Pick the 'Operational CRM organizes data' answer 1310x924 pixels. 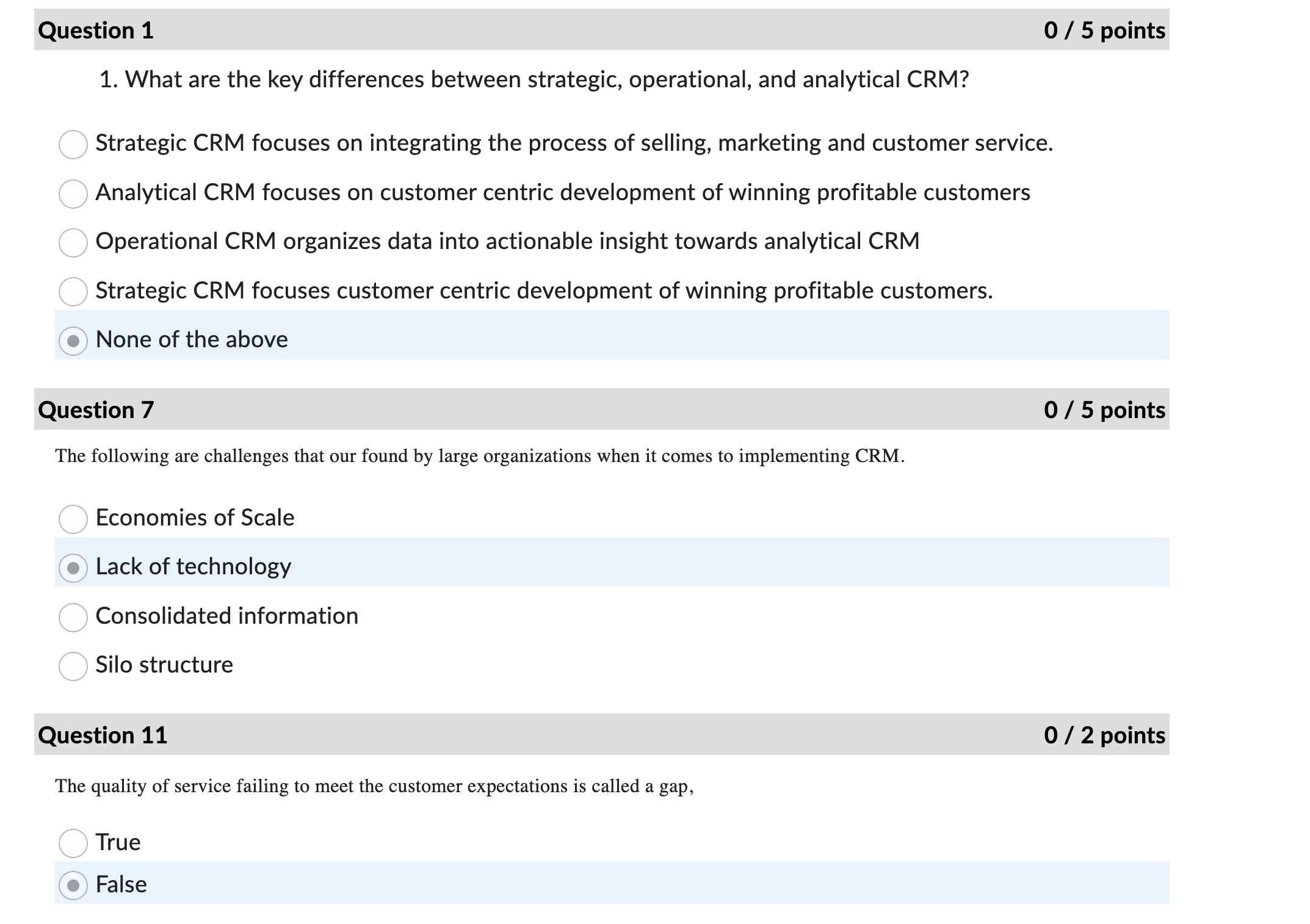pos(73,243)
